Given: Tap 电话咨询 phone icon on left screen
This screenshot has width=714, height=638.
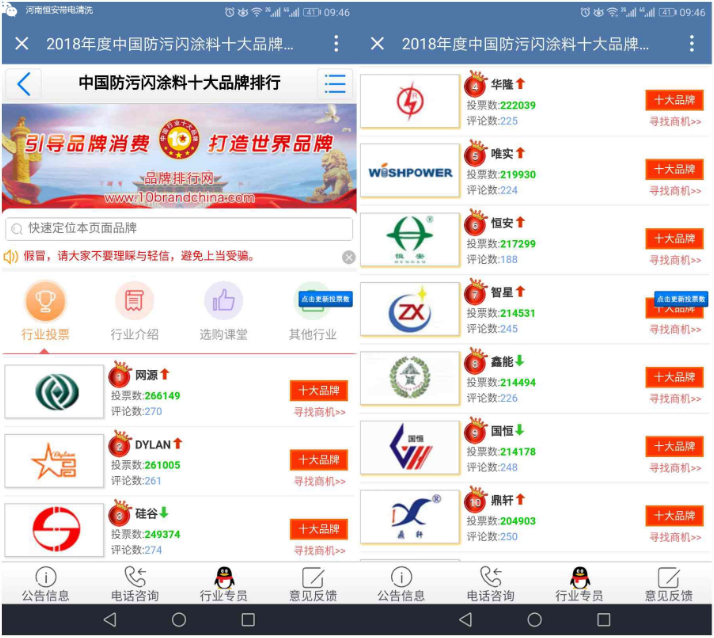Looking at the screenshot, I should 134,584.
